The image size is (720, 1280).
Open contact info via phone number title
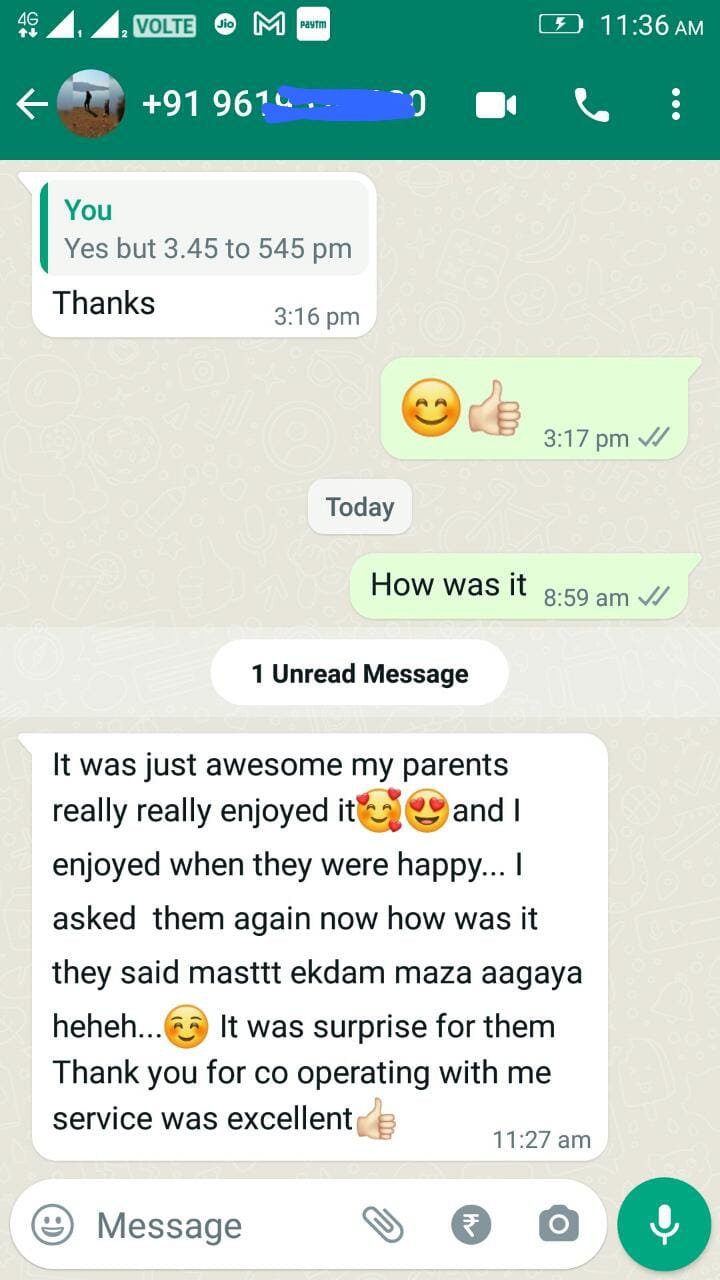pos(285,104)
